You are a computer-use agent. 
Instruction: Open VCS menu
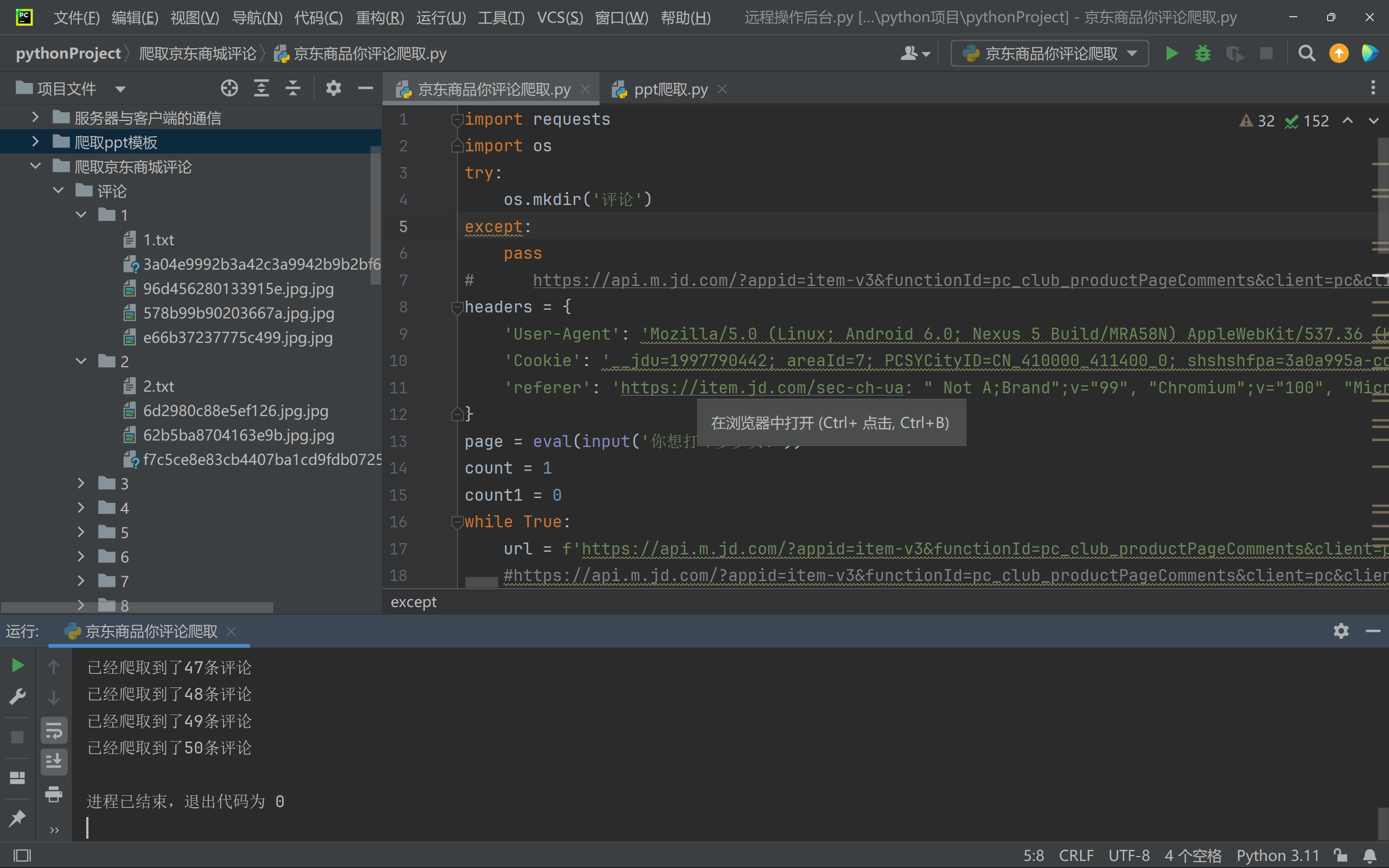coord(559,17)
